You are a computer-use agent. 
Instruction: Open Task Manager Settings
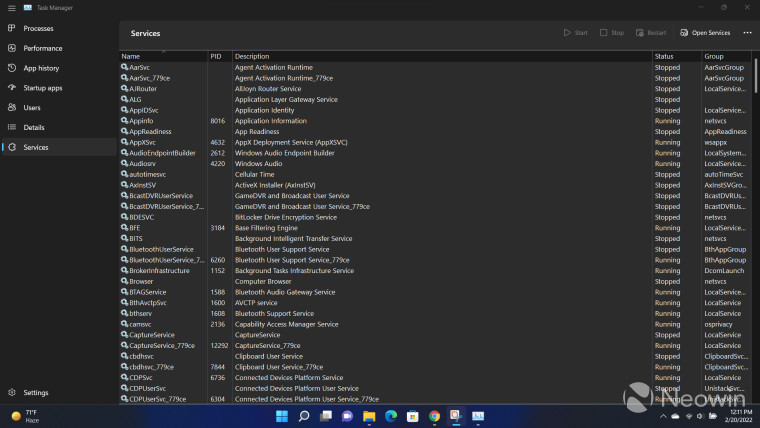[x=36, y=393]
